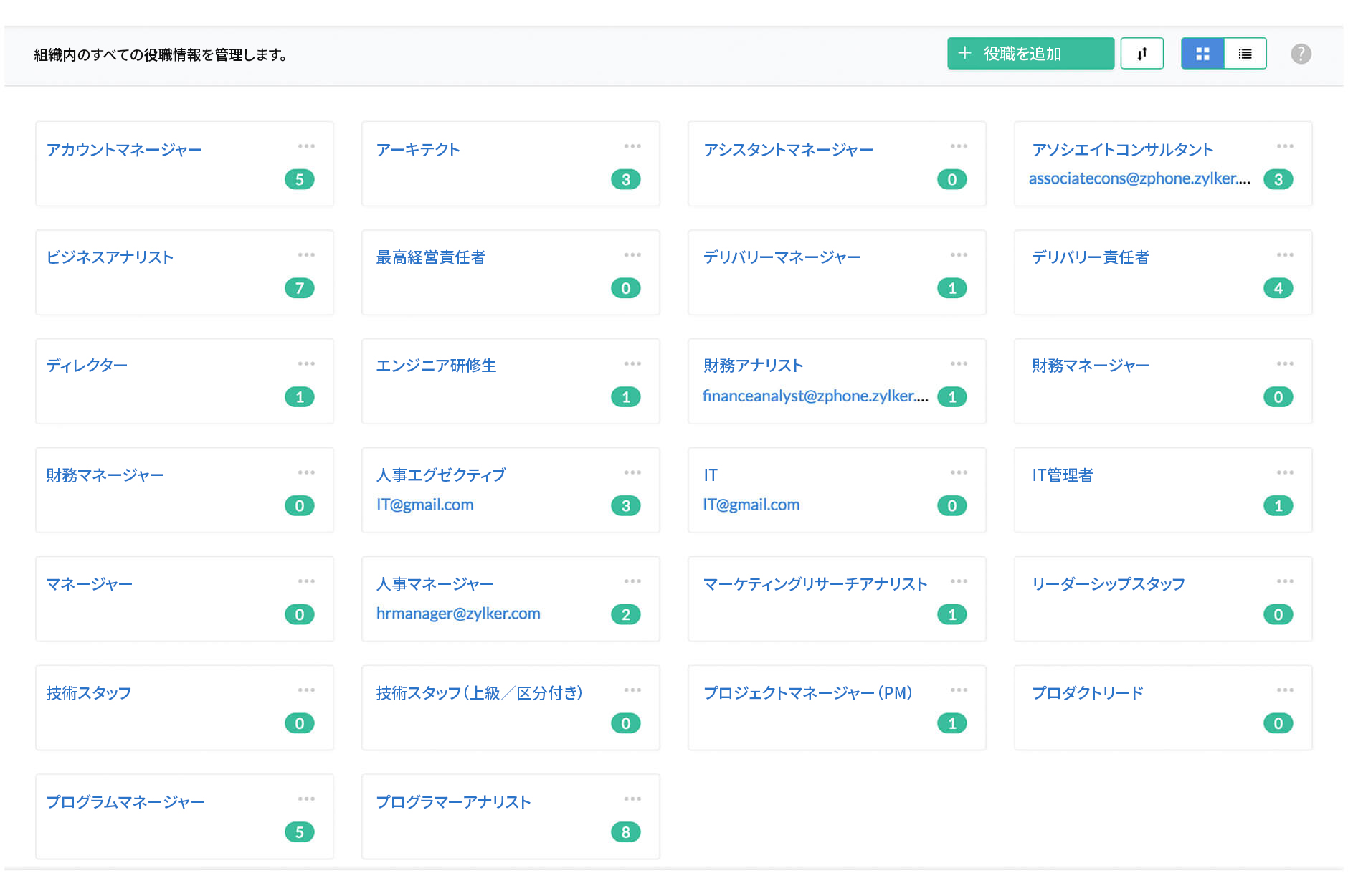Open the アーキテクト role details
Screen dimensions: 1348x896
(418, 150)
